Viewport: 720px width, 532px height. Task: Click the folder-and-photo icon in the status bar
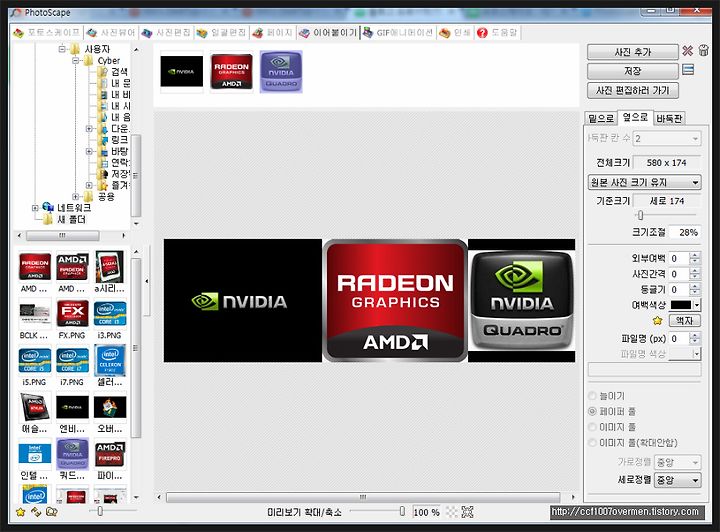click(x=52, y=511)
